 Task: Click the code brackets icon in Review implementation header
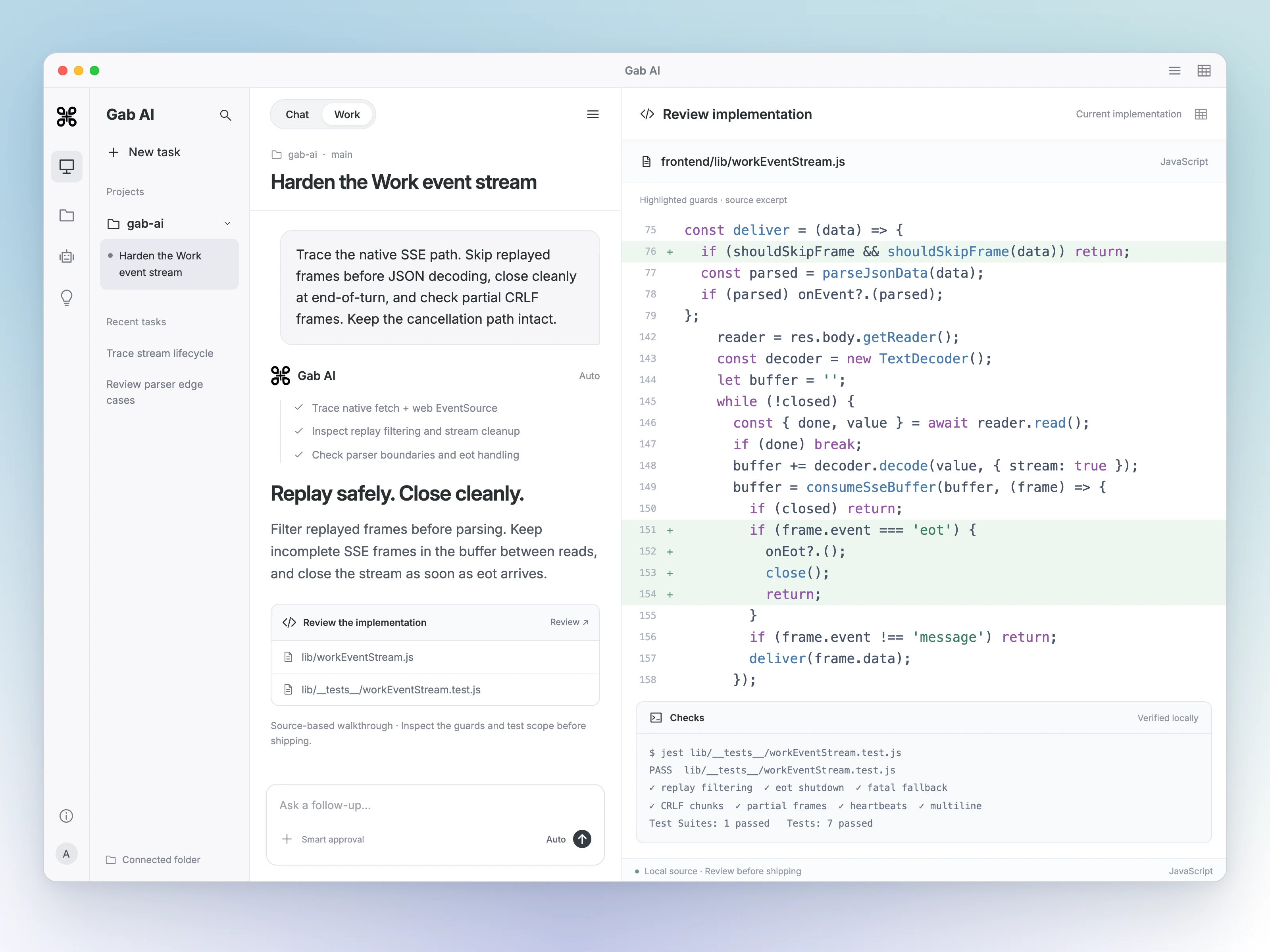coord(647,114)
